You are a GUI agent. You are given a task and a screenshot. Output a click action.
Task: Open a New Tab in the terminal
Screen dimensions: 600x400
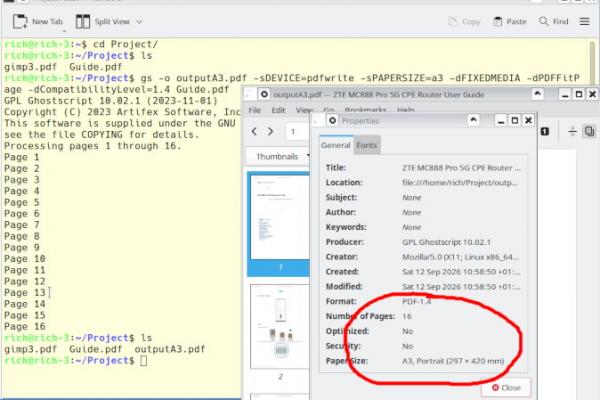click(38, 21)
